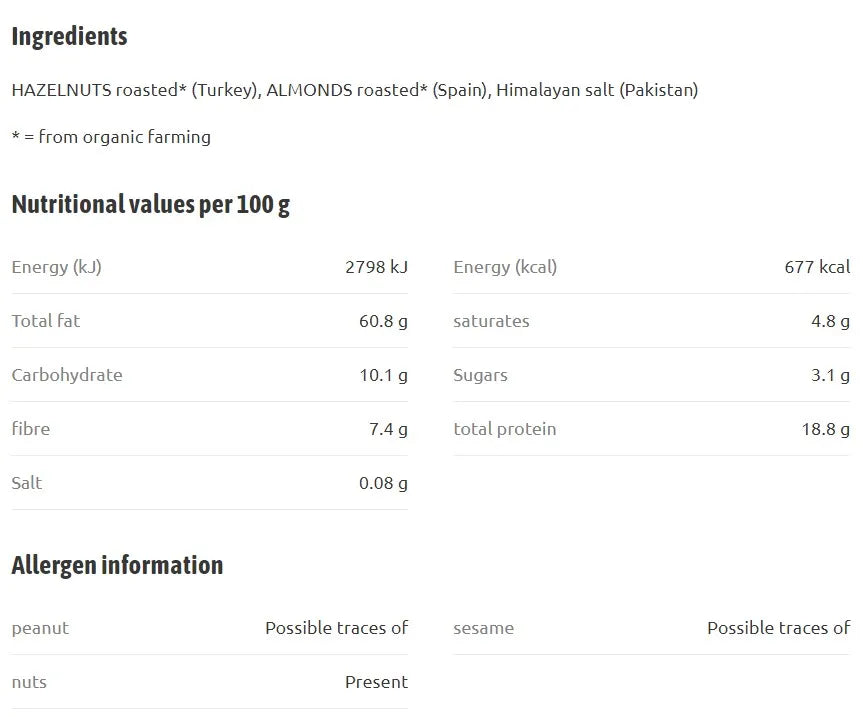
Task: Select the fibre row label
Action: point(31,429)
